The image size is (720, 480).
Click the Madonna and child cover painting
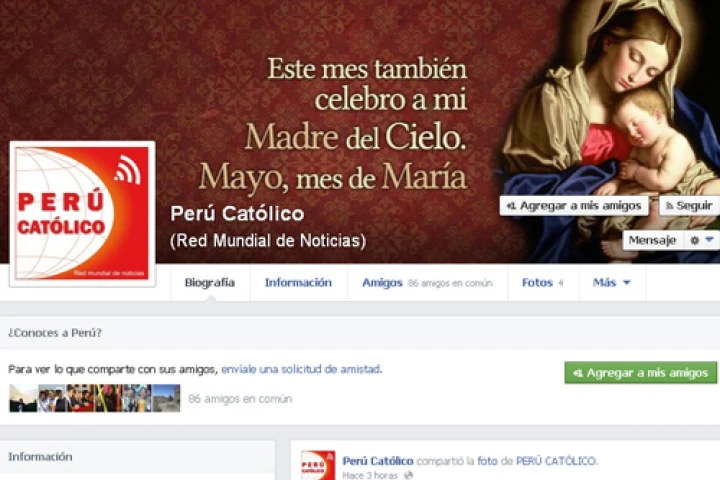608,131
